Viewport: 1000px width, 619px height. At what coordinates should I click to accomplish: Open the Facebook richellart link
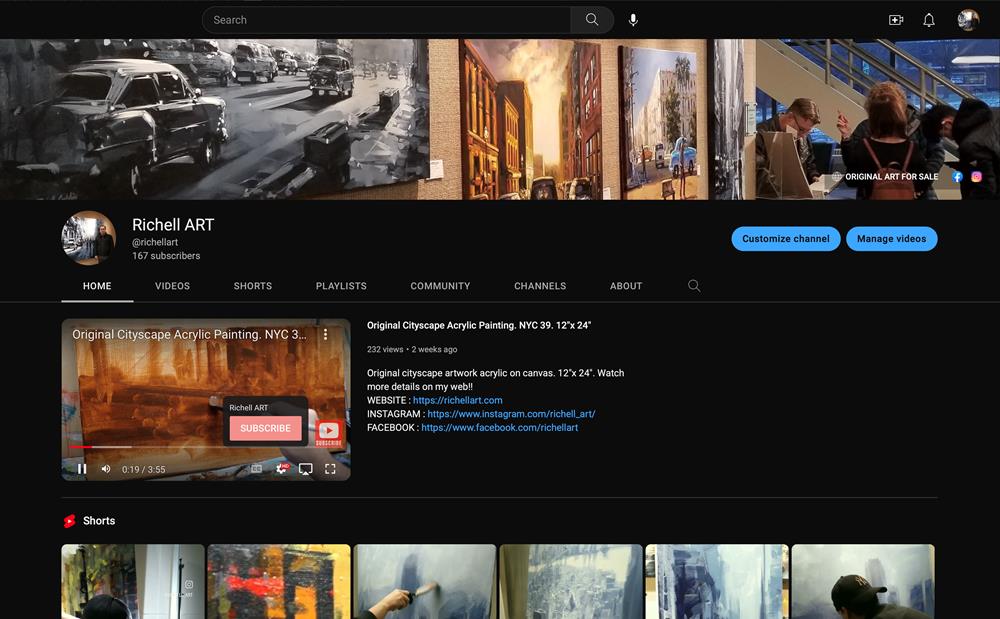499,427
